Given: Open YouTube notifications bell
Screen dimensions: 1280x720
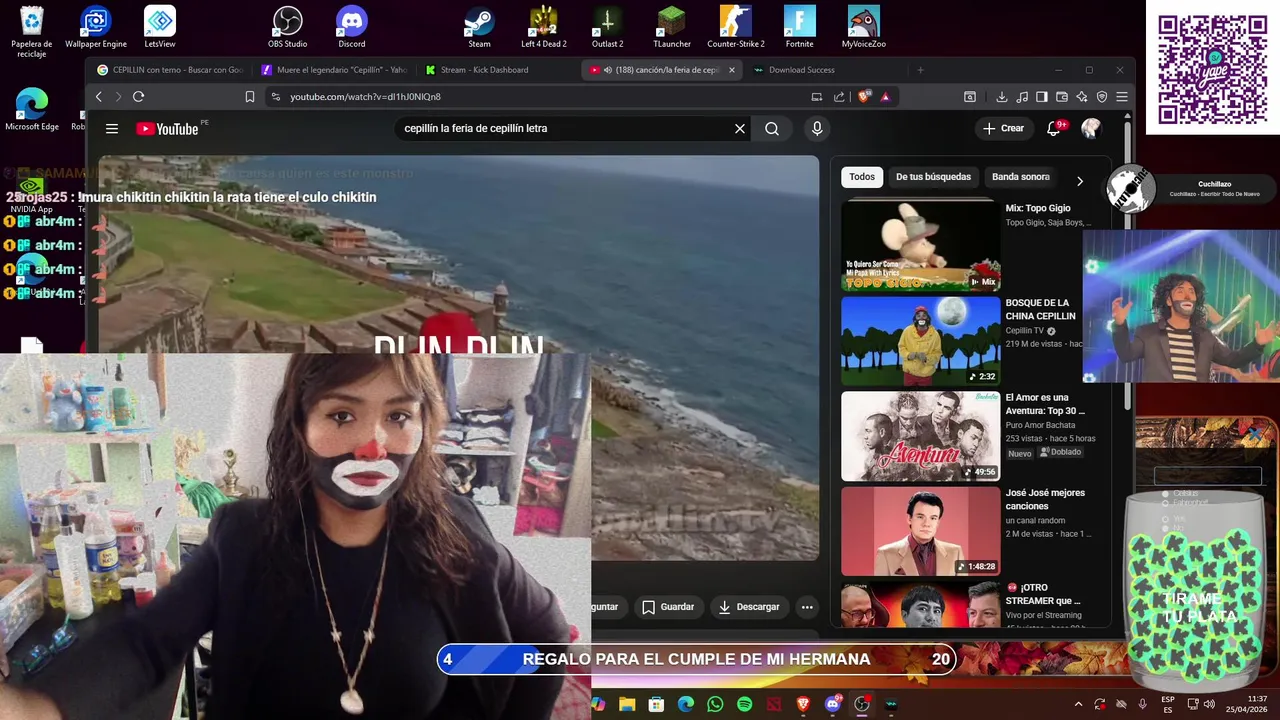Looking at the screenshot, I should coord(1053,128).
